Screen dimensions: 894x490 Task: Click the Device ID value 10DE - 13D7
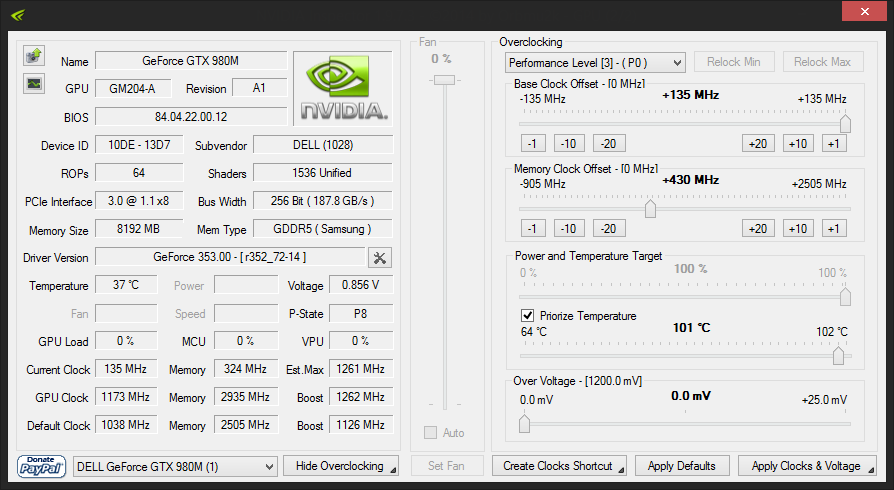pyautogui.click(x=139, y=145)
